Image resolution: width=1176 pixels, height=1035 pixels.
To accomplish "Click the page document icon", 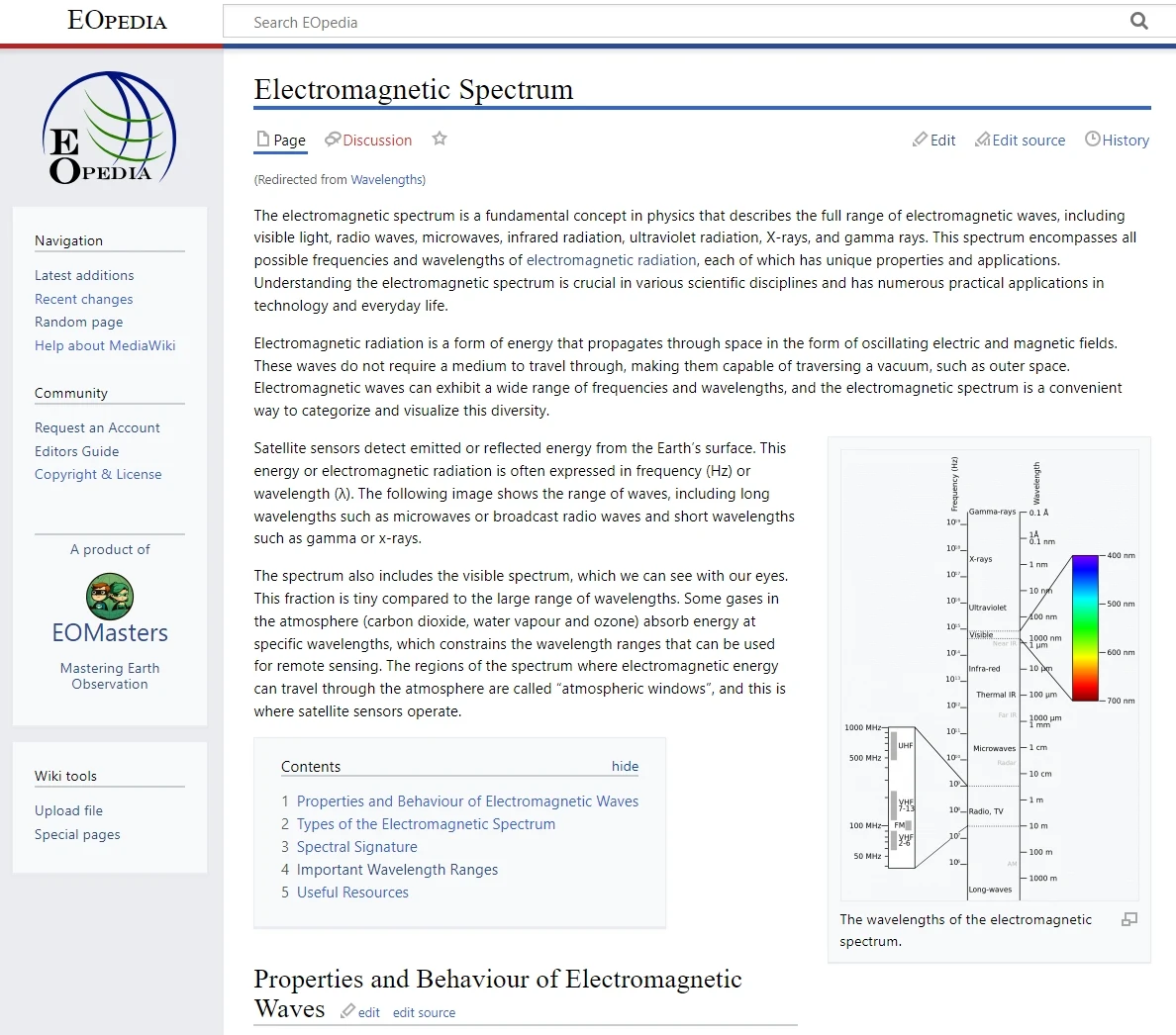I will [262, 140].
